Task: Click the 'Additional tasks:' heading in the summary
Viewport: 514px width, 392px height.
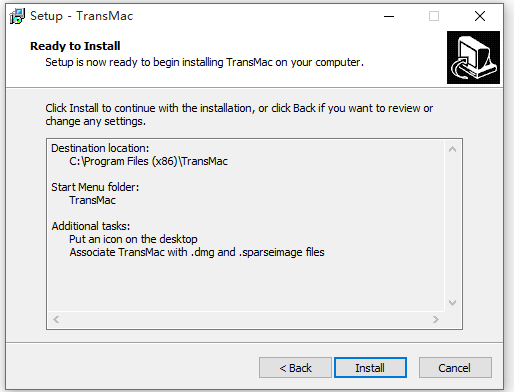Action: [91, 226]
